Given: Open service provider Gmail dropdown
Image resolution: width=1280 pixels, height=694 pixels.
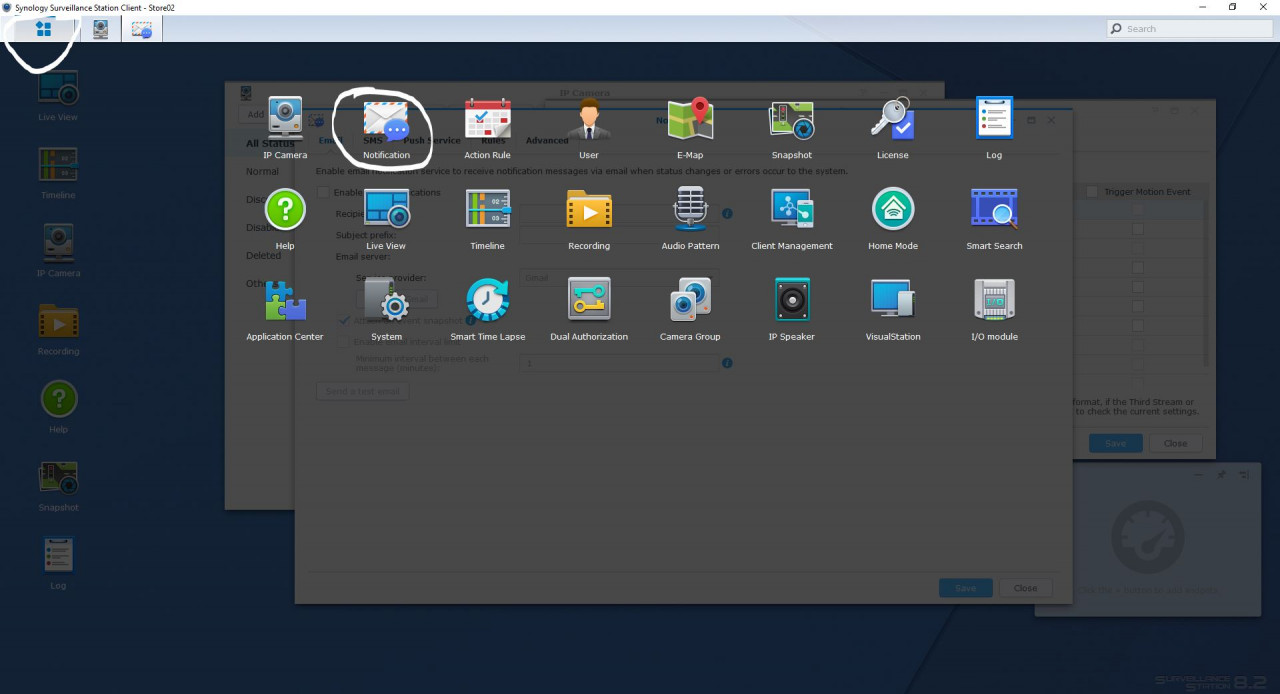Looking at the screenshot, I should pos(619,278).
